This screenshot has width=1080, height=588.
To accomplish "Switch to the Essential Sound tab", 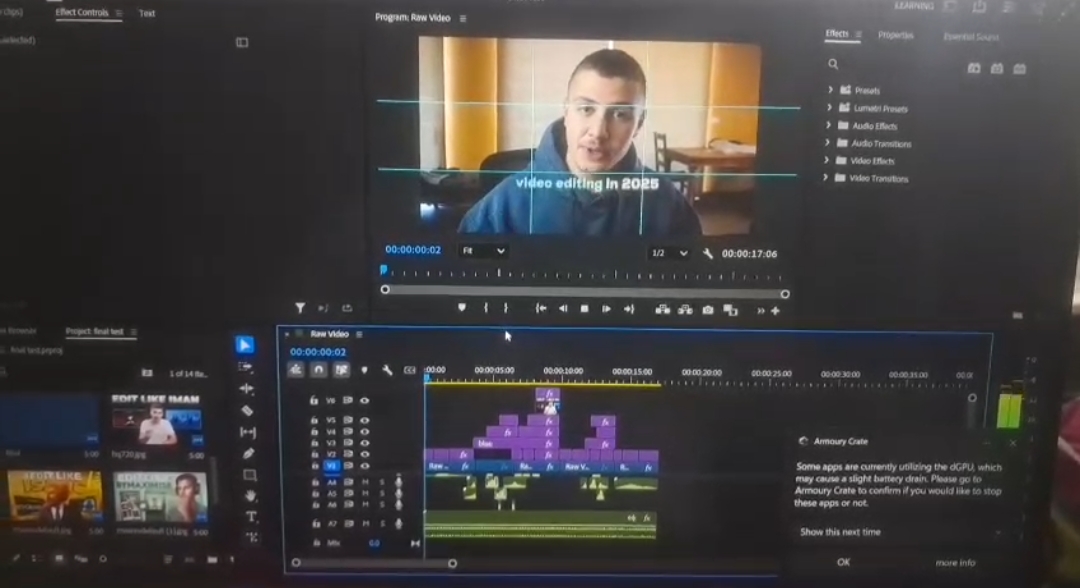I will tap(970, 37).
